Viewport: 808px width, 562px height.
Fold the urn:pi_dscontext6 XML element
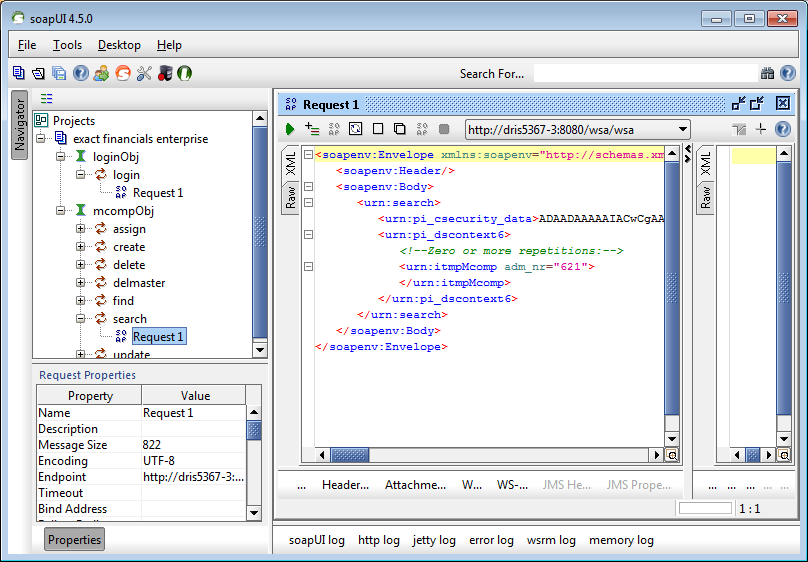coord(308,234)
